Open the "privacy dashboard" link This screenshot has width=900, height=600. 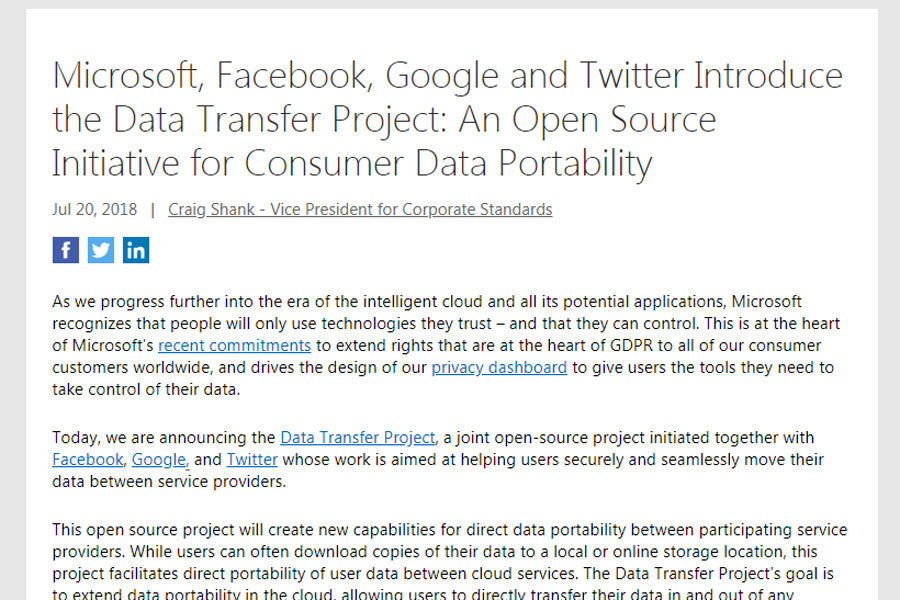pyautogui.click(x=499, y=368)
